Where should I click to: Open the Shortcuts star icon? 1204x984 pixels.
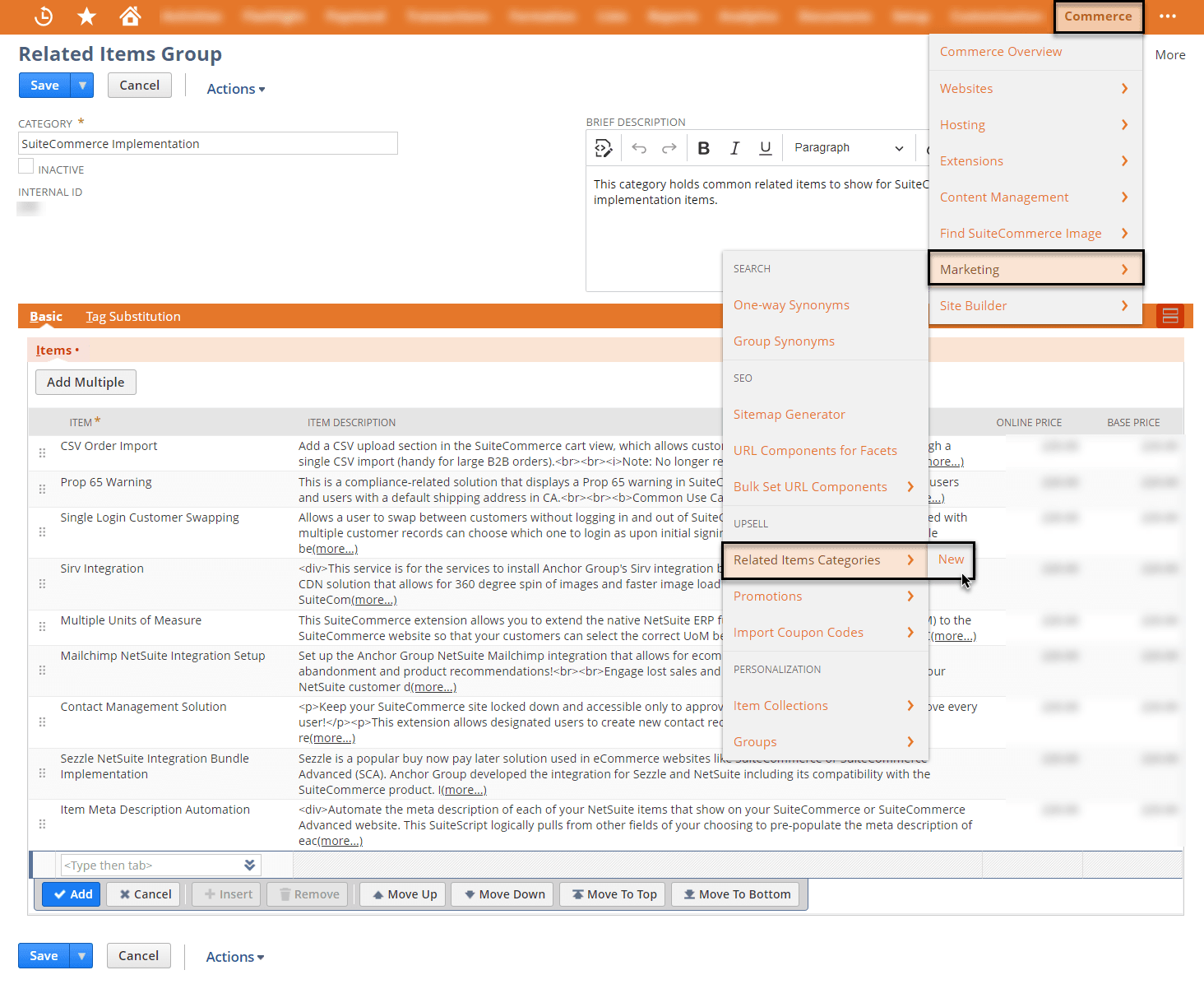(x=86, y=16)
